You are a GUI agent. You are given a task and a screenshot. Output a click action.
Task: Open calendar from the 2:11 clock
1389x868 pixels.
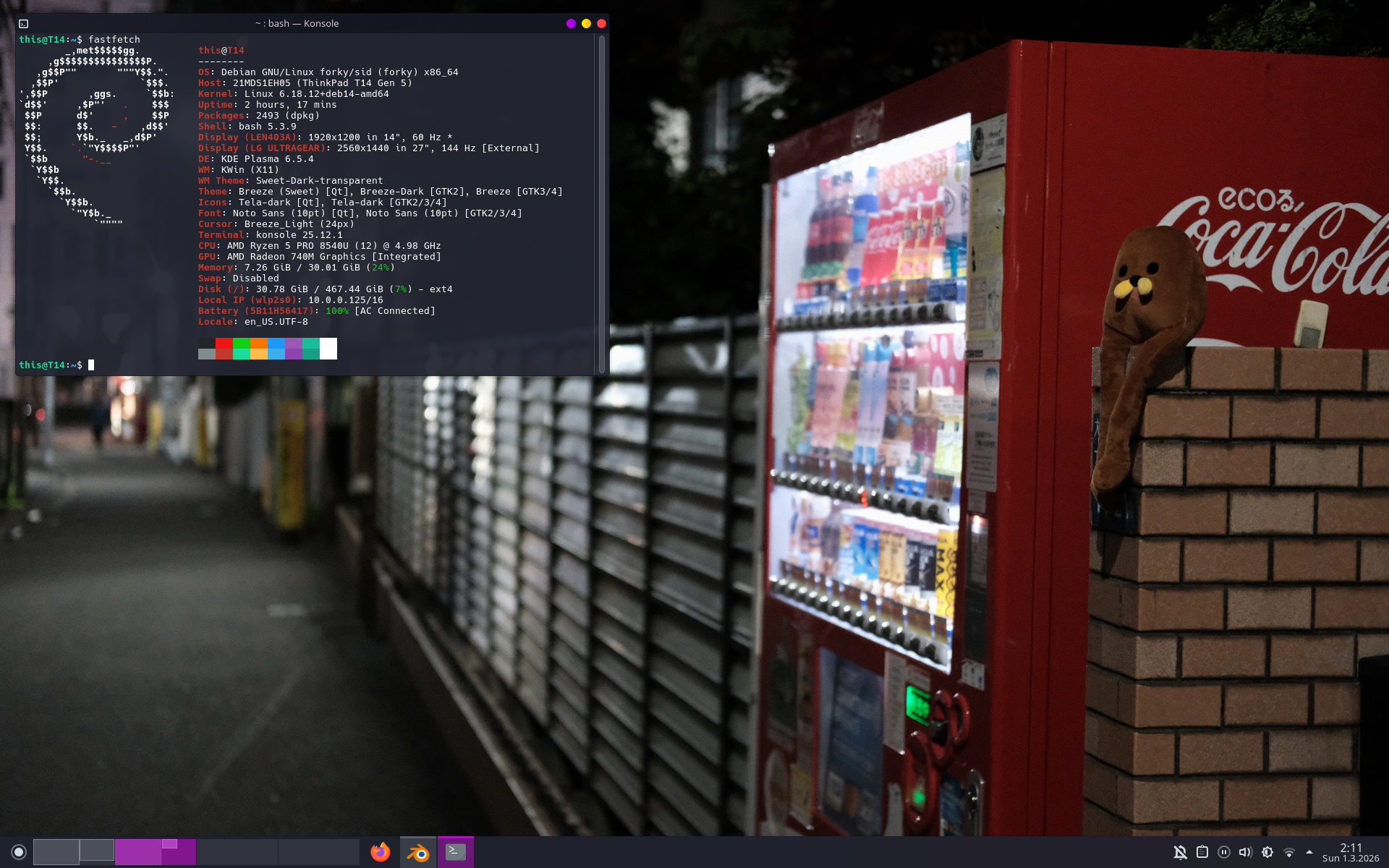coord(1350,852)
